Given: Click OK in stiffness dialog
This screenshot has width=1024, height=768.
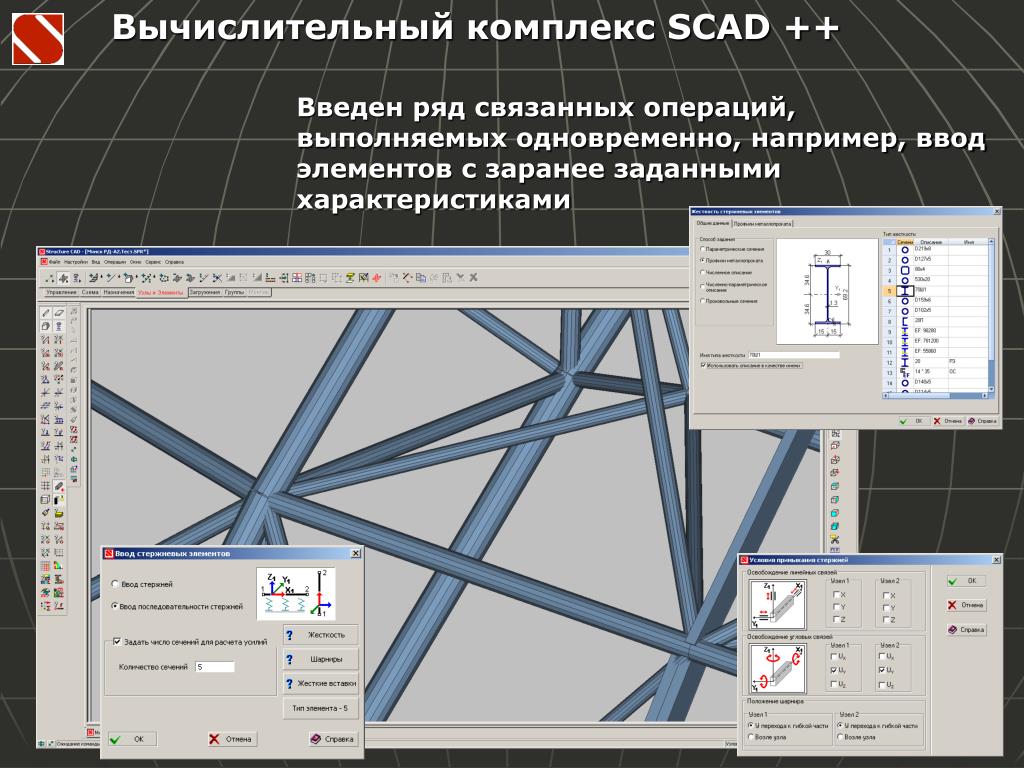Looking at the screenshot, I should pyautogui.click(x=914, y=421).
